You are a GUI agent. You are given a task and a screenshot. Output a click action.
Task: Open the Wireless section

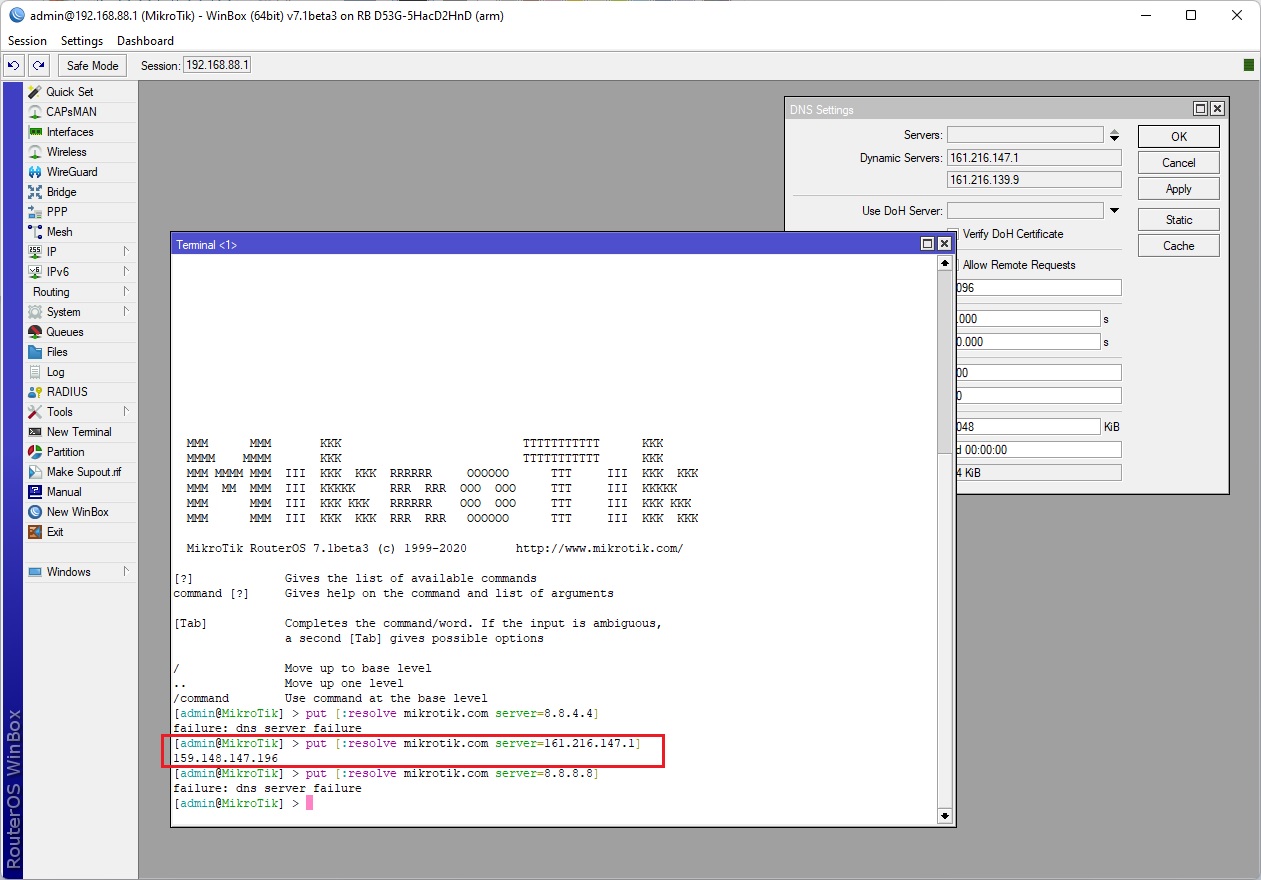(66, 152)
